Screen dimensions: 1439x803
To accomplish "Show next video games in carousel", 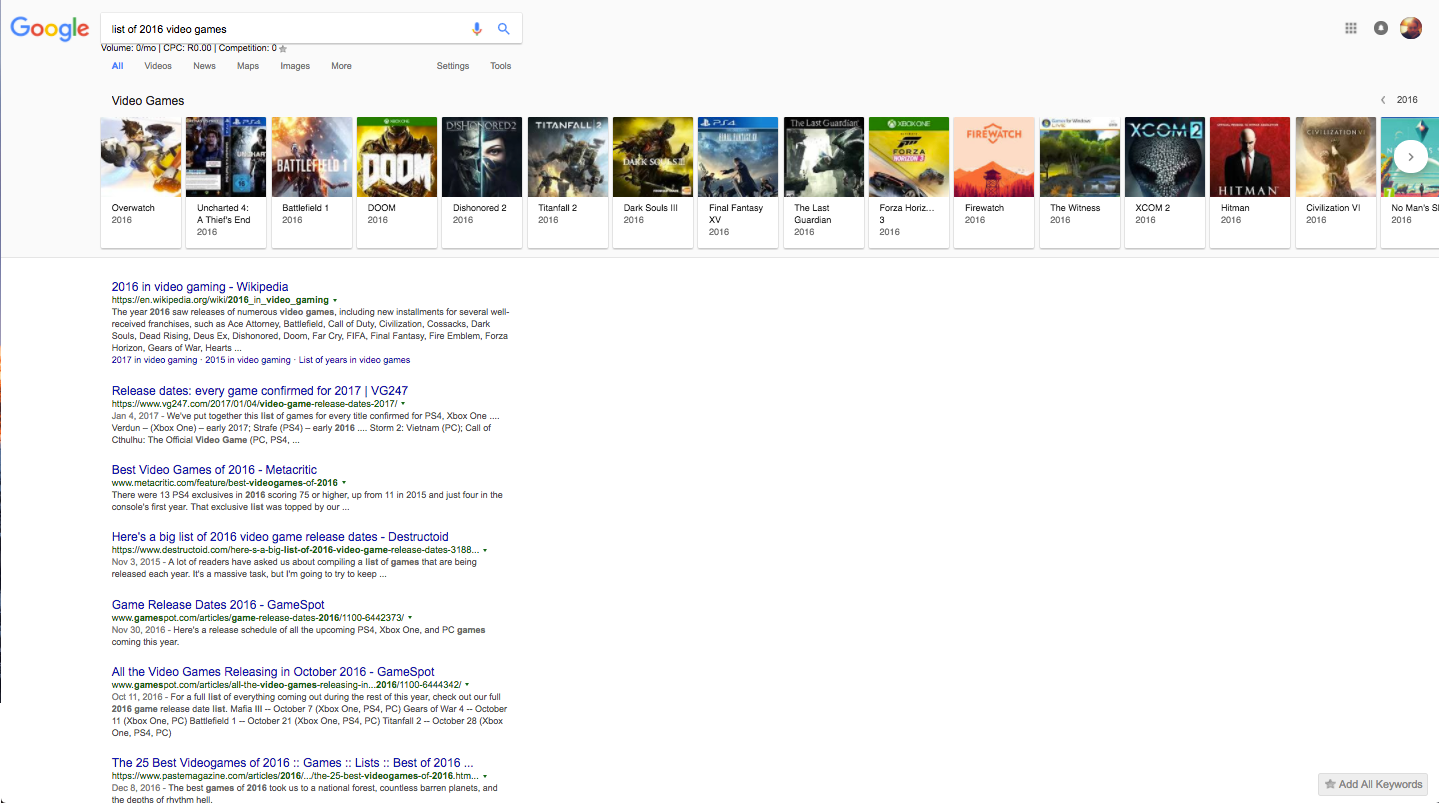I will [1411, 156].
